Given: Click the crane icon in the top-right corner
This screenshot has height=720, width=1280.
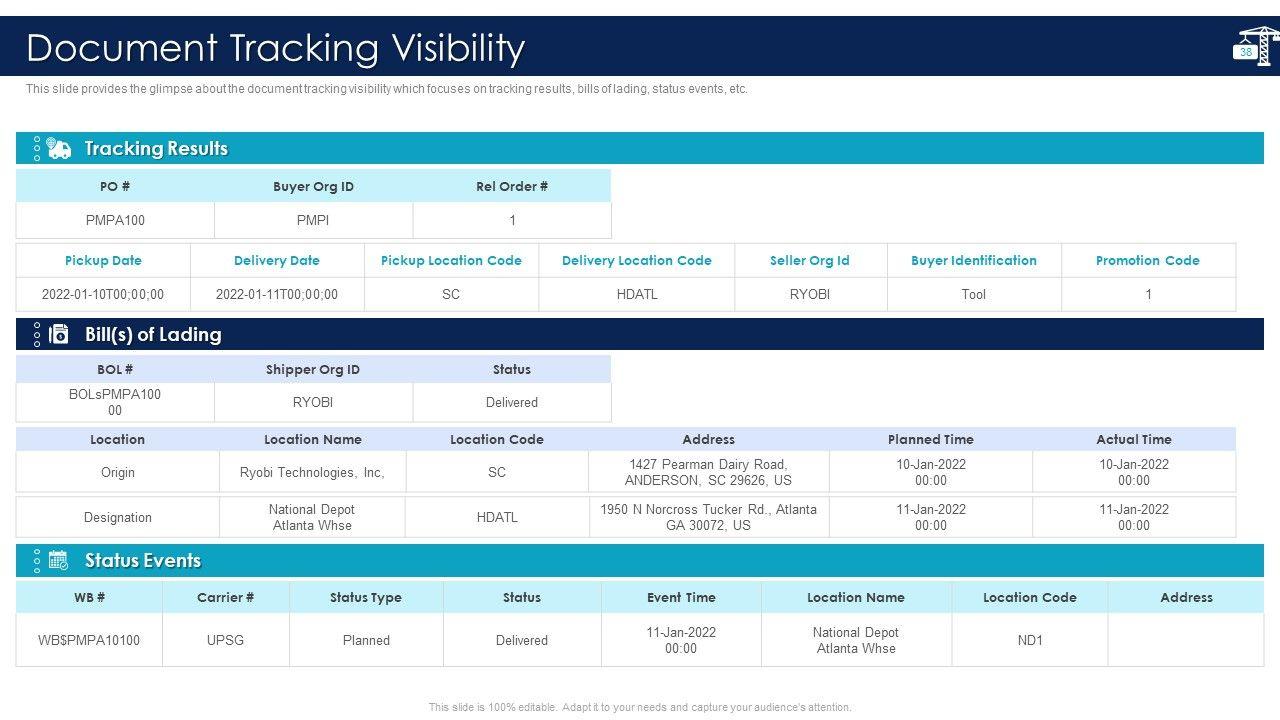Looking at the screenshot, I should pyautogui.click(x=1256, y=46).
